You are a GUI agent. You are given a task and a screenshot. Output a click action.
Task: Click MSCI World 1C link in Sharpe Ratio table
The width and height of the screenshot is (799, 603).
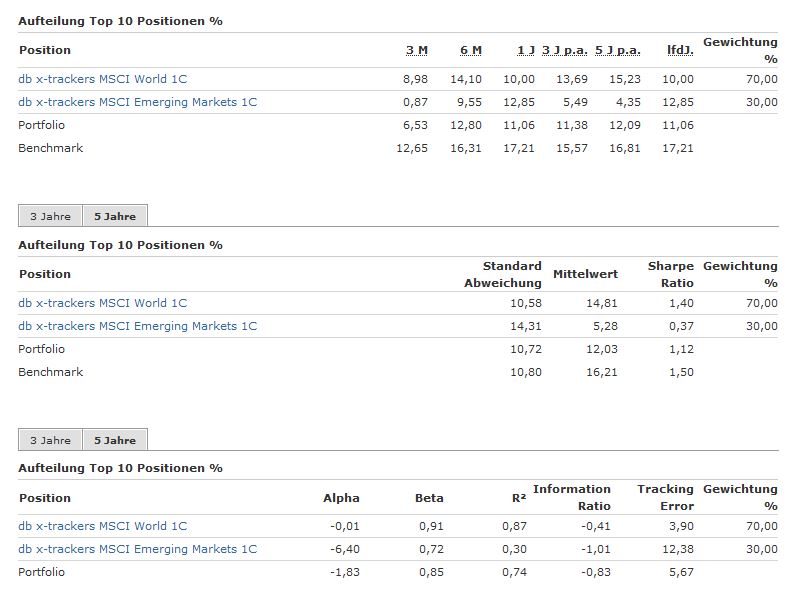[102, 303]
